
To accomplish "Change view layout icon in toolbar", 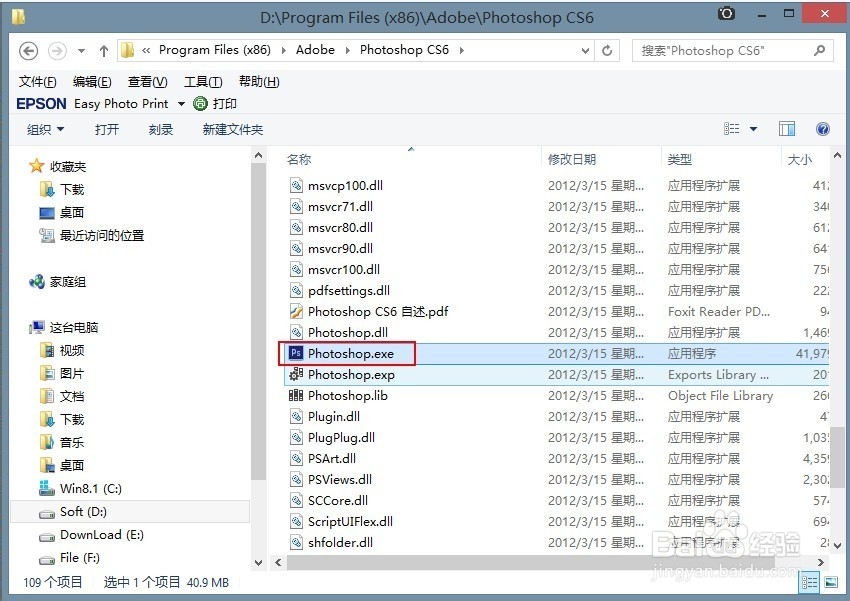I will [731, 128].
